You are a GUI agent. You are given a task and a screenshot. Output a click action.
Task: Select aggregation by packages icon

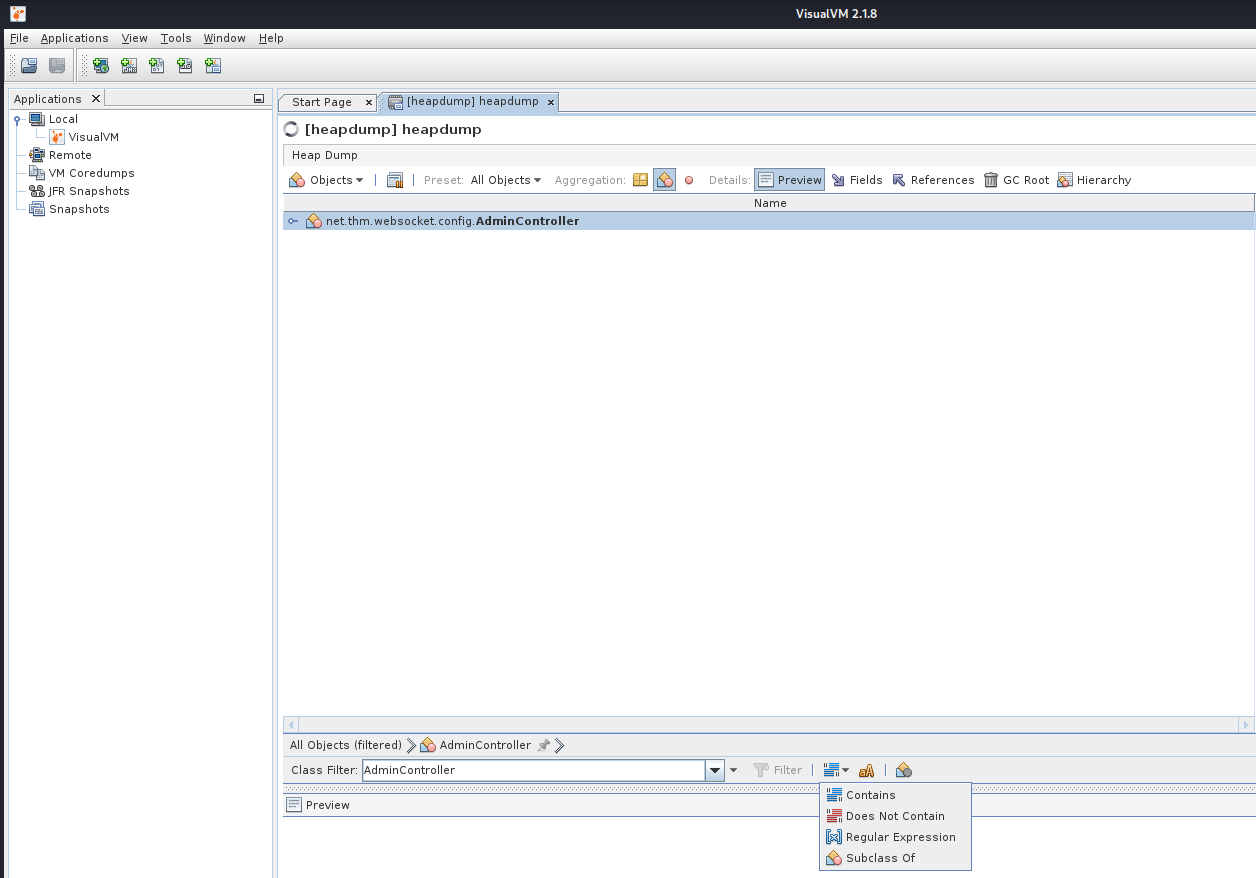click(640, 180)
